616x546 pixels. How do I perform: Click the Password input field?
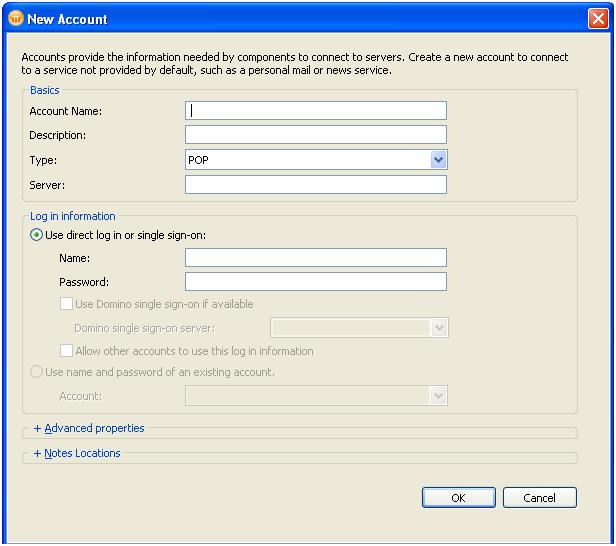(316, 282)
